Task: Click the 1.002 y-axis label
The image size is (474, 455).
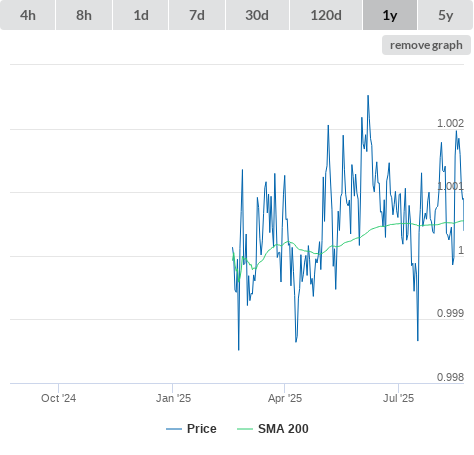Action: (450, 123)
